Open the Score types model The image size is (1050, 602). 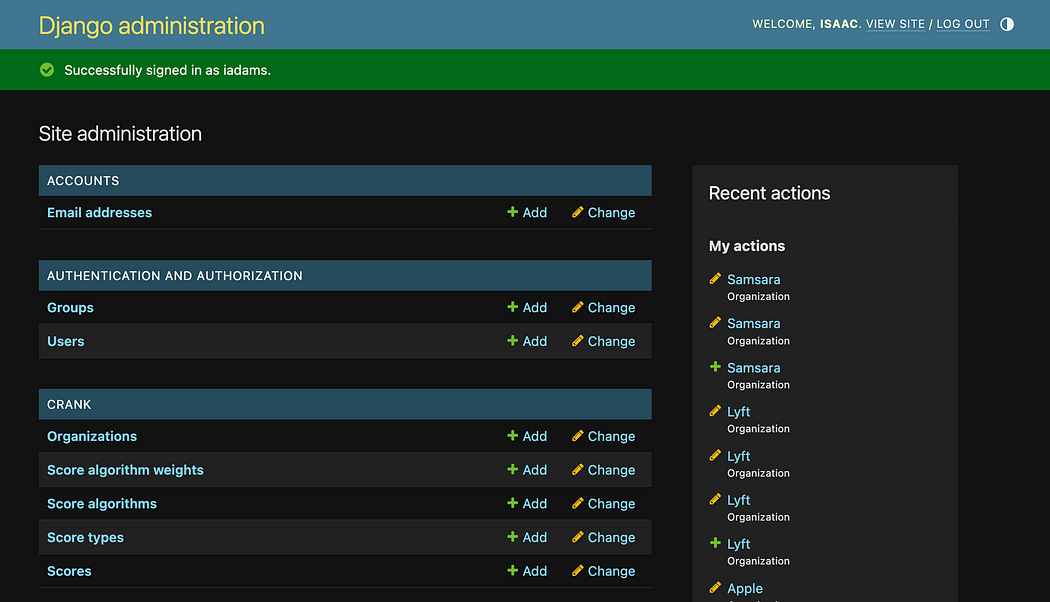coord(85,537)
